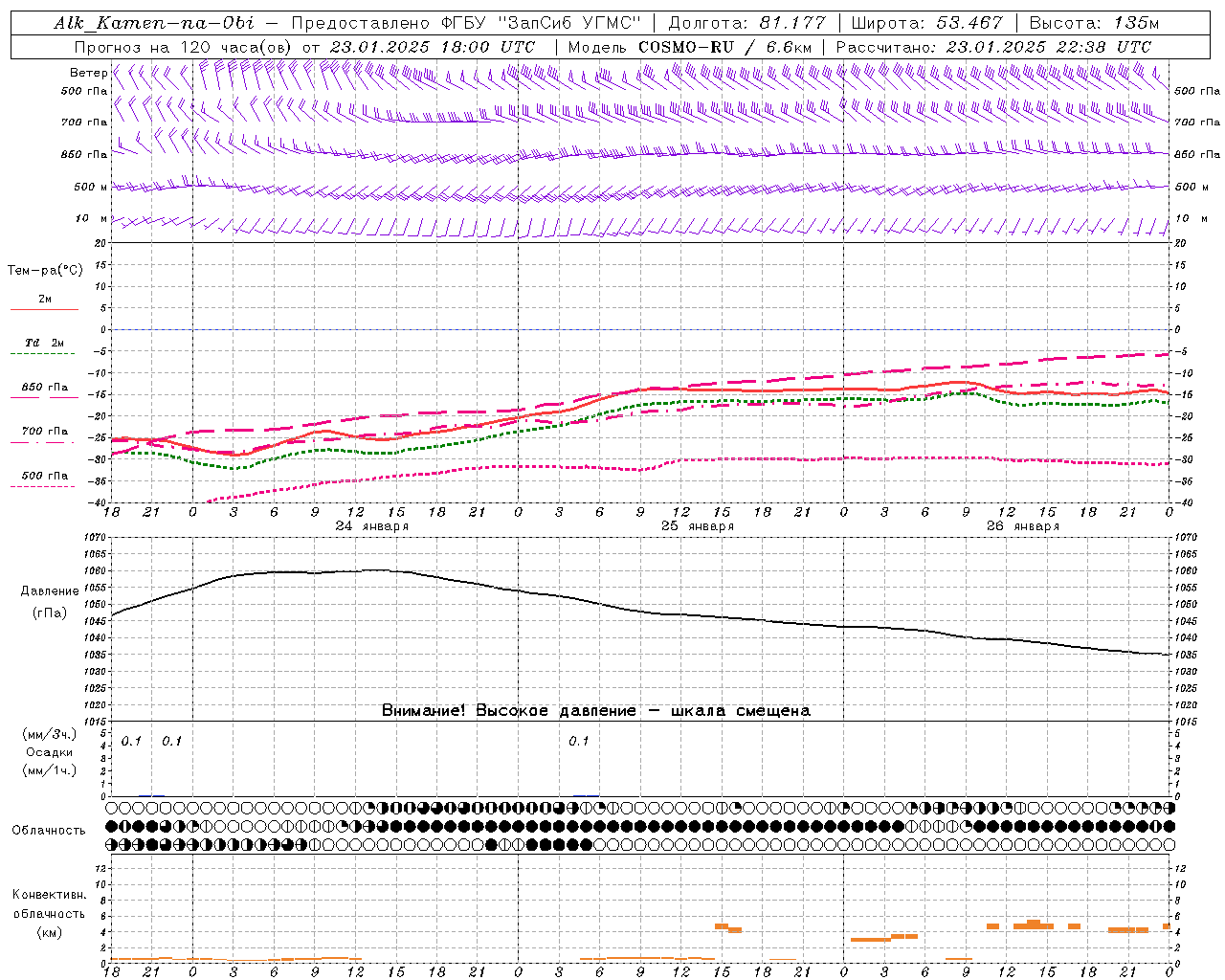The image size is (1225, 980).
Task: Click the Давление pressure panel label
Action: [50, 591]
